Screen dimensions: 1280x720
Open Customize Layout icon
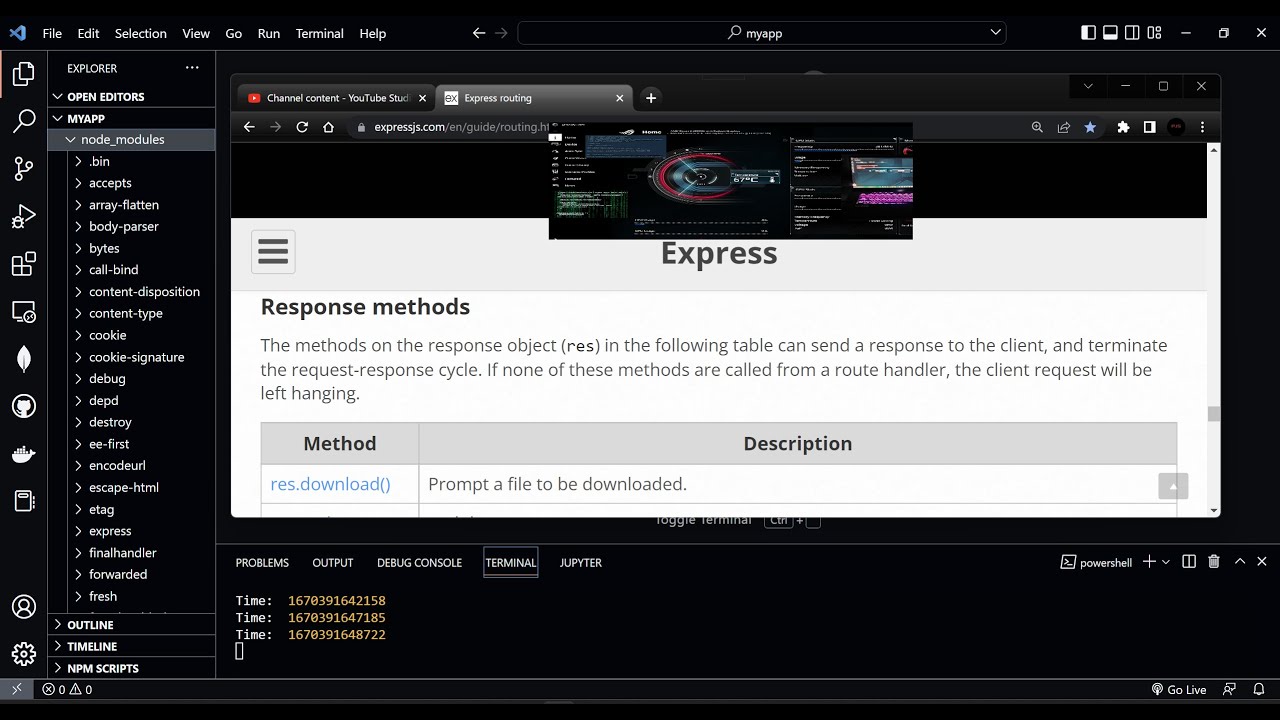1154,33
